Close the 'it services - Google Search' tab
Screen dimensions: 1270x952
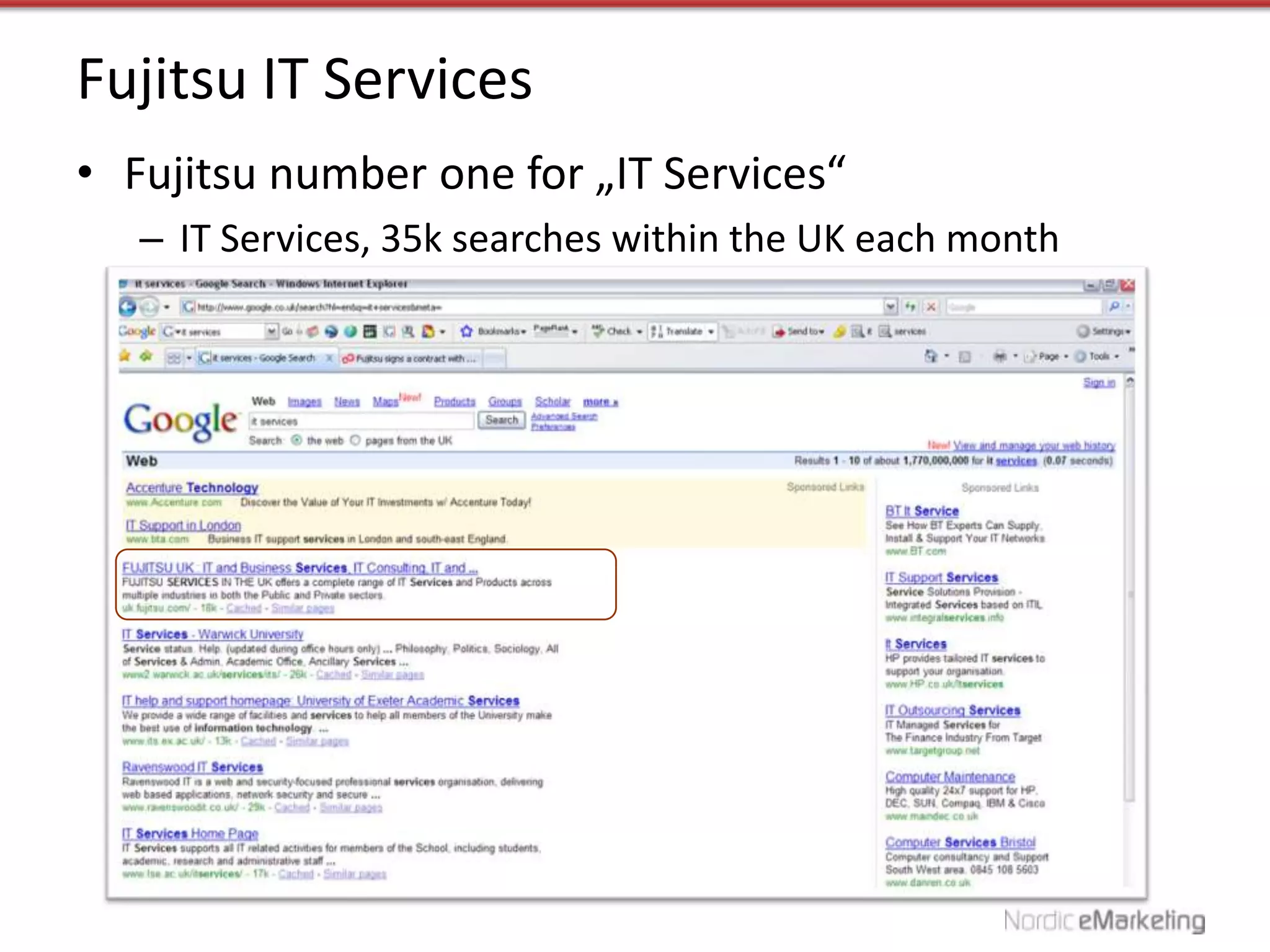click(x=330, y=358)
